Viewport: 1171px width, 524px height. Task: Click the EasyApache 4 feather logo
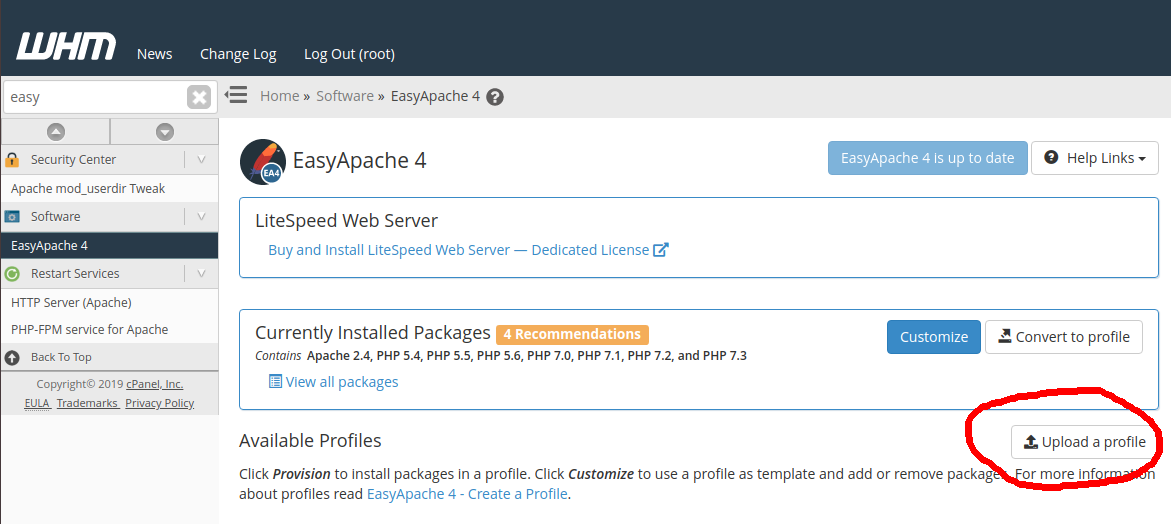coord(263,161)
